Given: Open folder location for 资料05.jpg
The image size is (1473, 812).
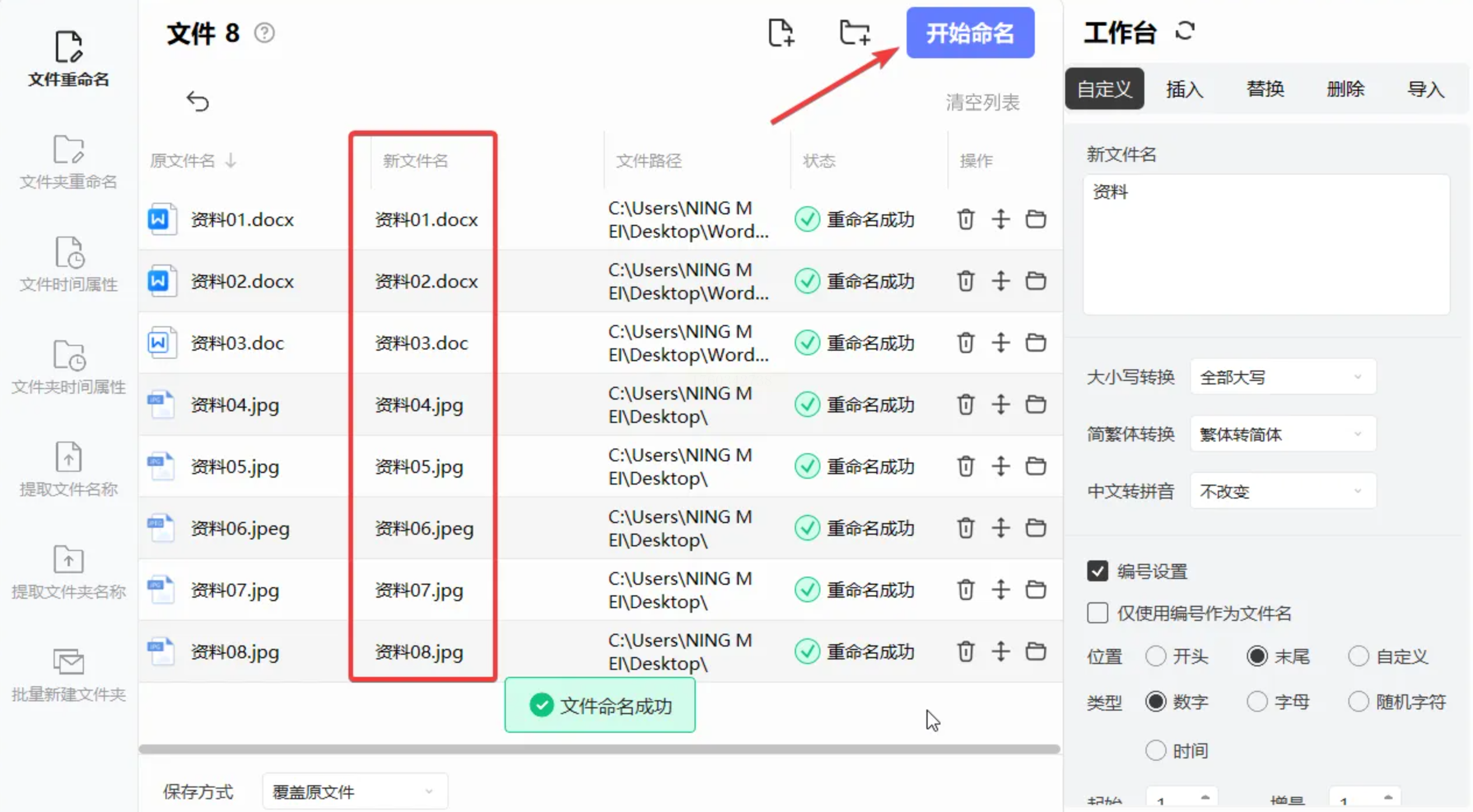Looking at the screenshot, I should [1035, 466].
